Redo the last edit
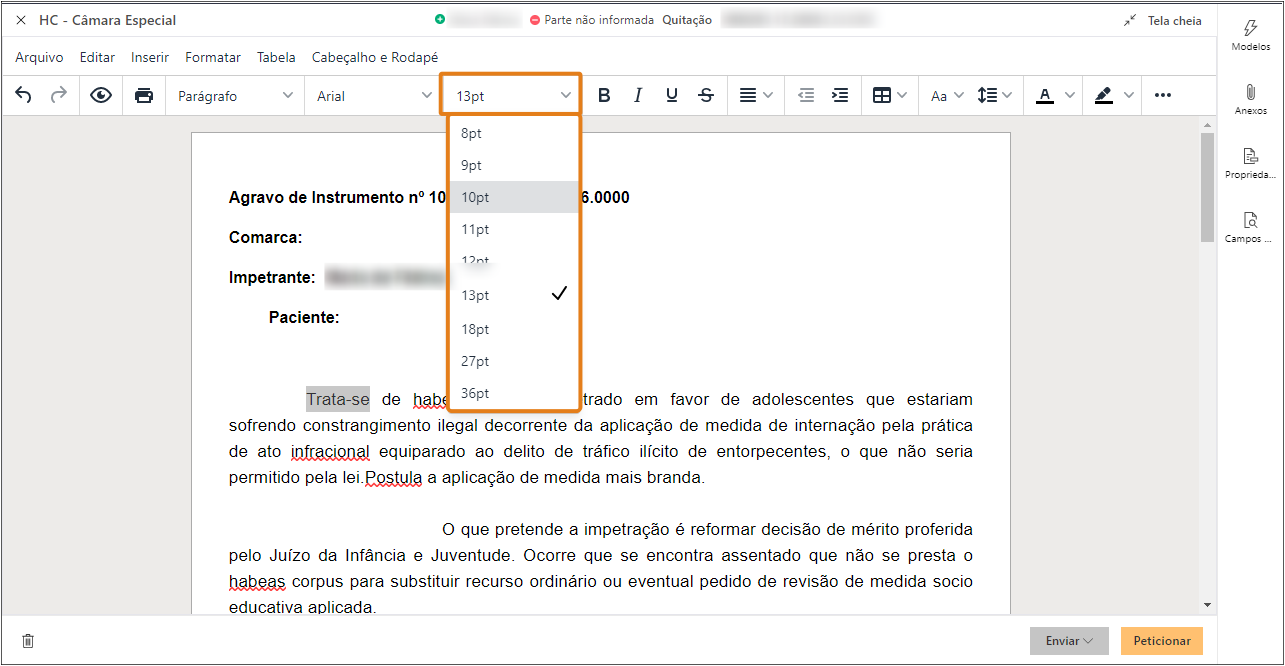The width and height of the screenshot is (1285, 666). 58,95
